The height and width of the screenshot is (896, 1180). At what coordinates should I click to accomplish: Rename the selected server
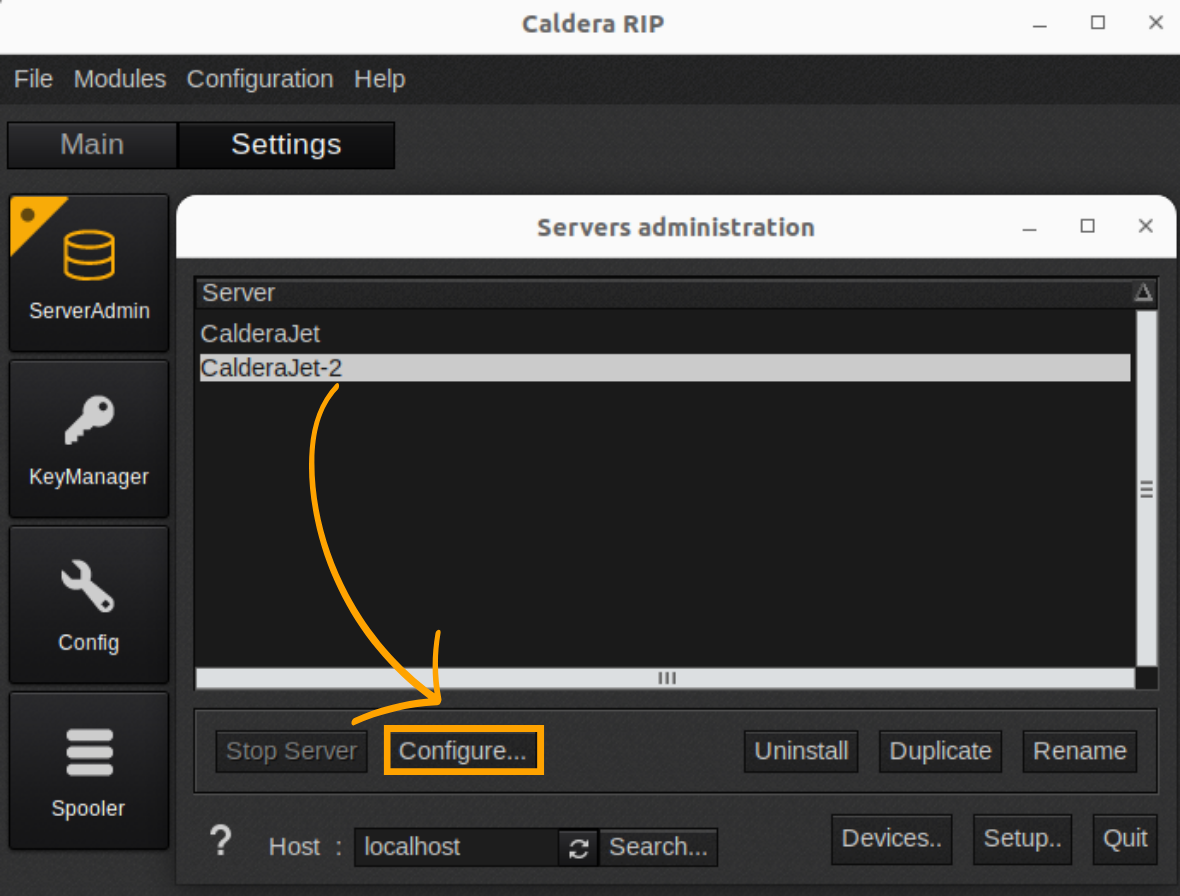click(x=1079, y=751)
